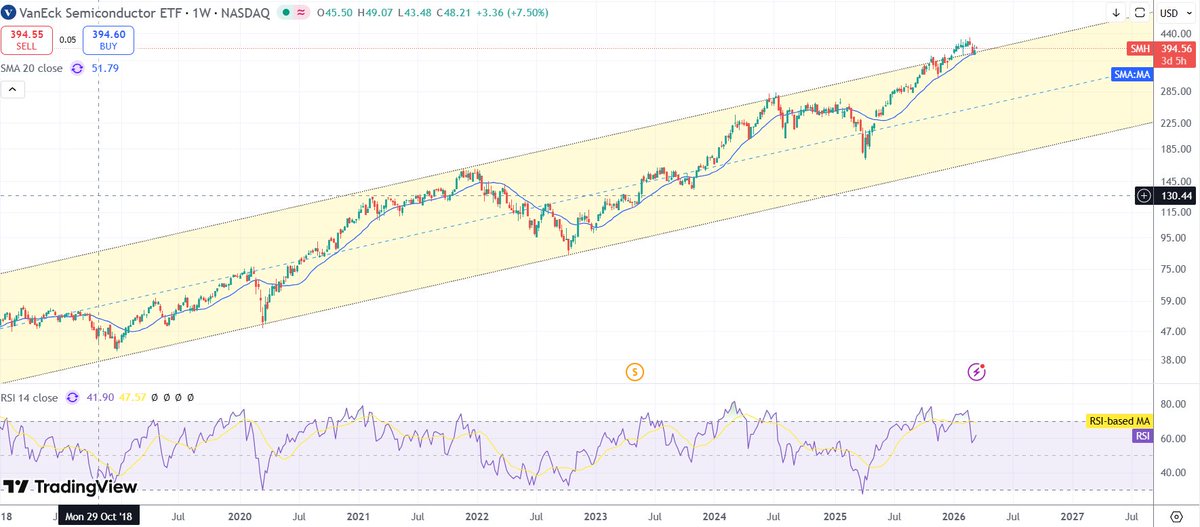Click the 285.00 price scale value
The image size is (1200, 527).
[x=1176, y=93]
